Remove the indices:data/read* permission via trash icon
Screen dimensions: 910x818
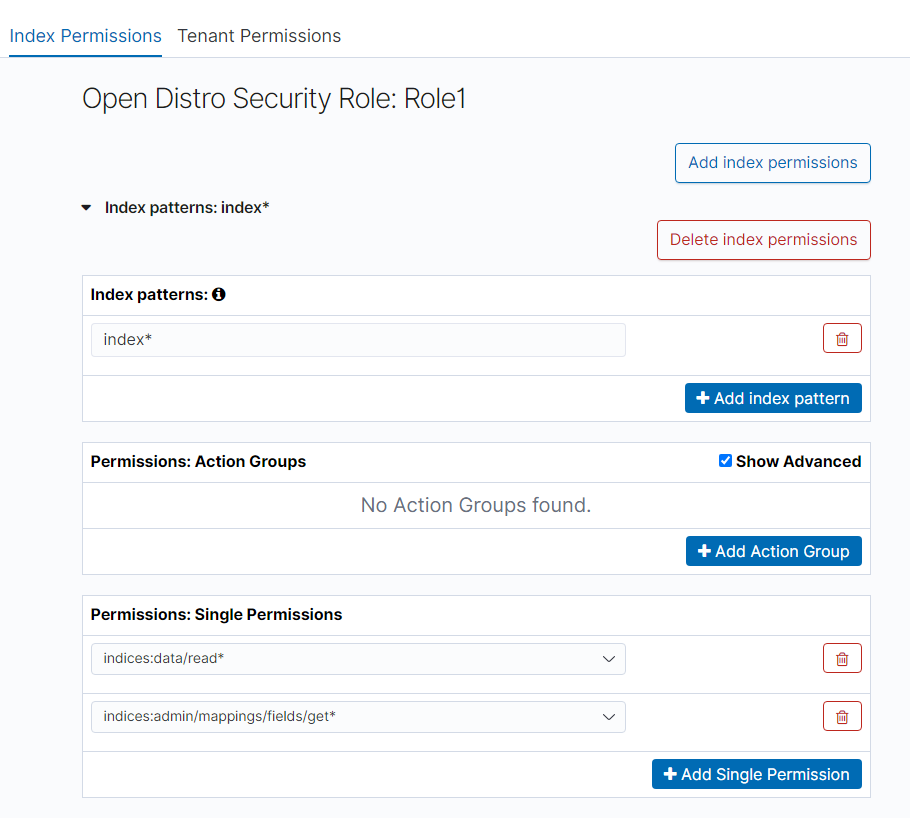(841, 659)
